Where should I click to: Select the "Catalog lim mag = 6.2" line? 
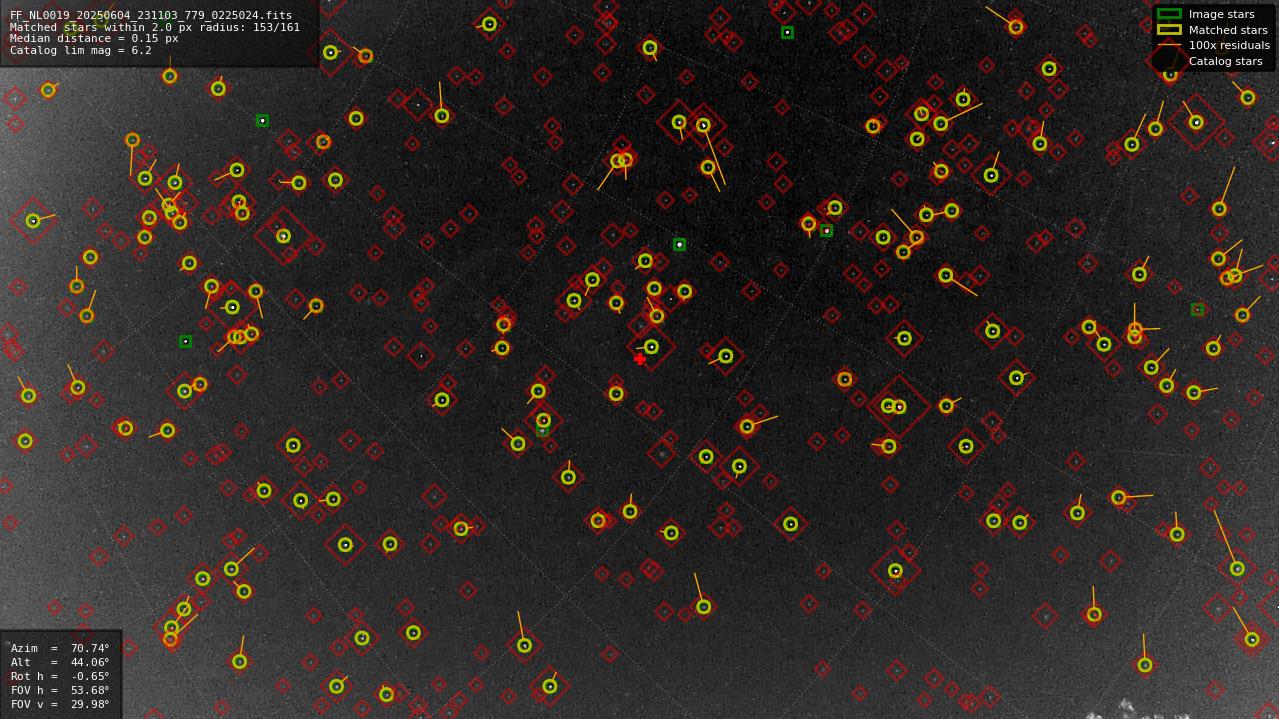[81, 50]
